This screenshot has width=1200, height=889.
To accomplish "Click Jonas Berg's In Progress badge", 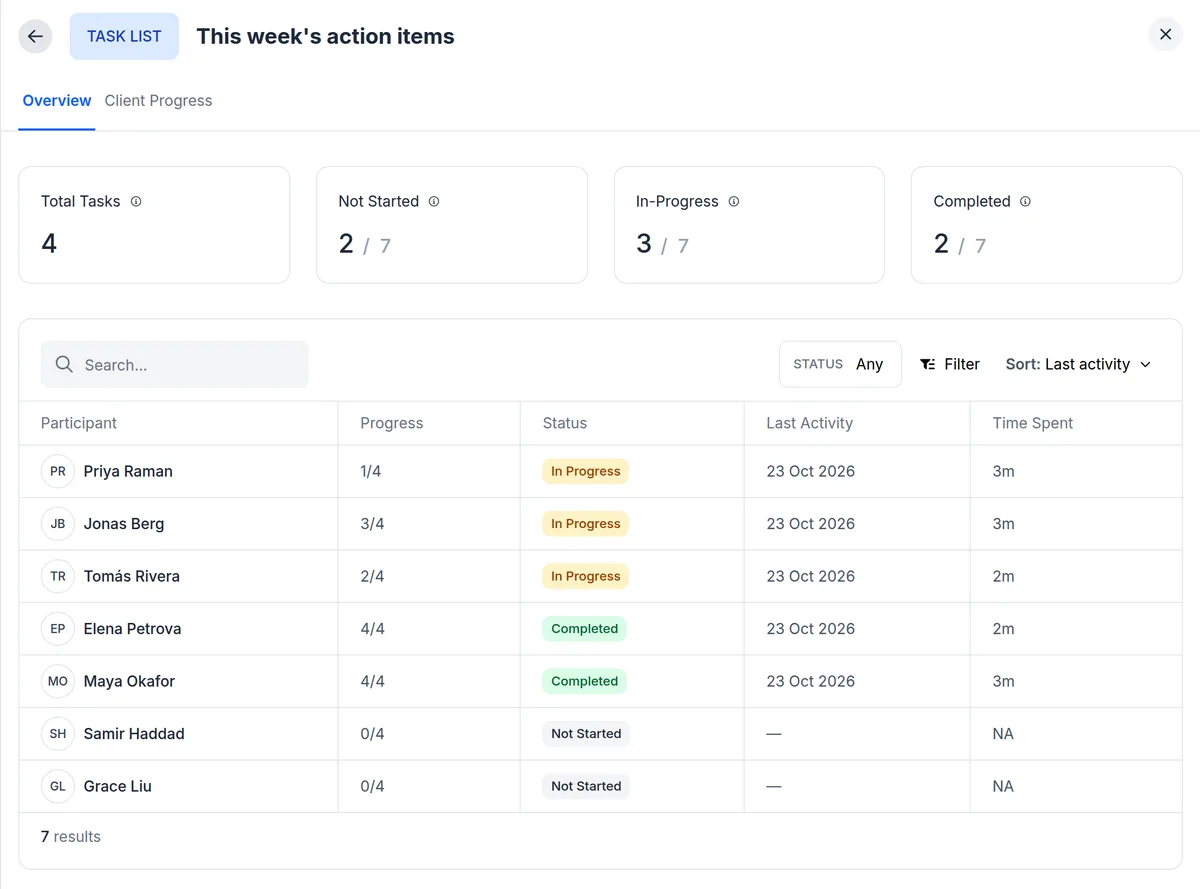I will click(x=586, y=523).
